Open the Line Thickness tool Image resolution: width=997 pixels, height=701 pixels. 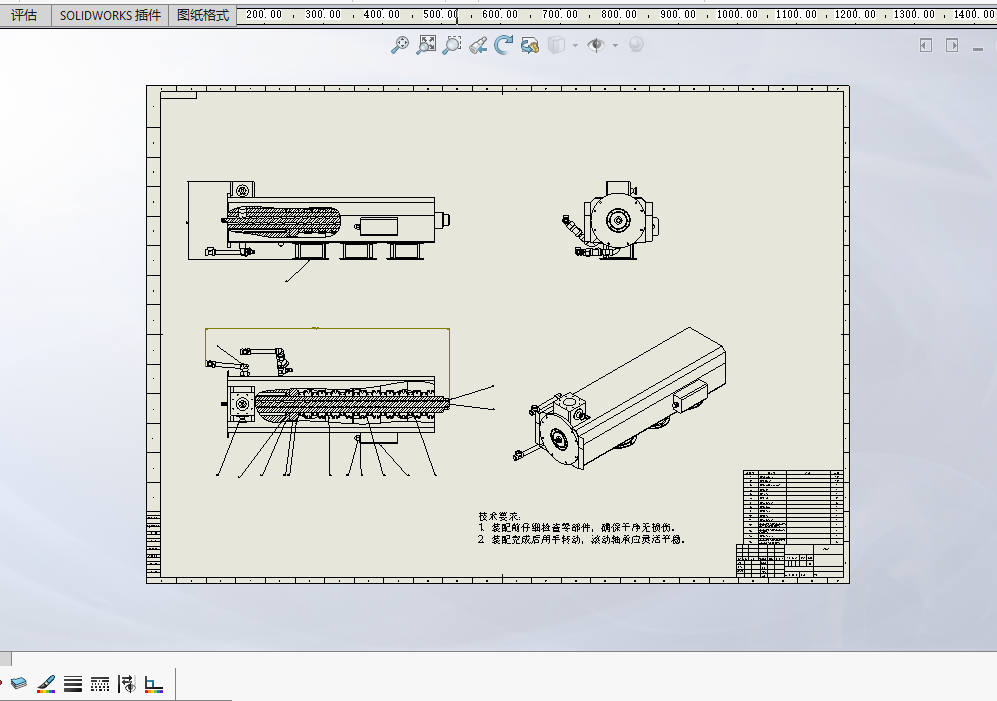[73, 684]
